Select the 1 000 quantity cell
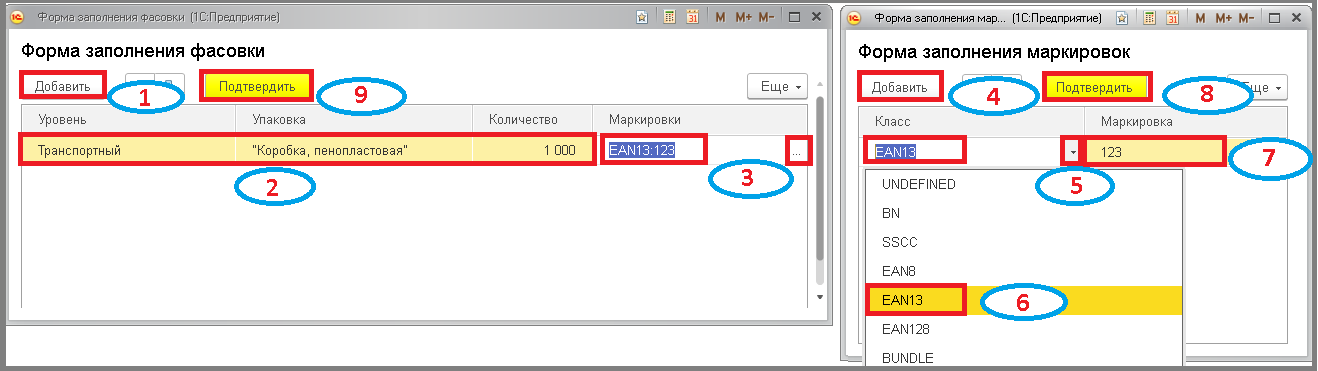1318x371 pixels. coord(533,150)
